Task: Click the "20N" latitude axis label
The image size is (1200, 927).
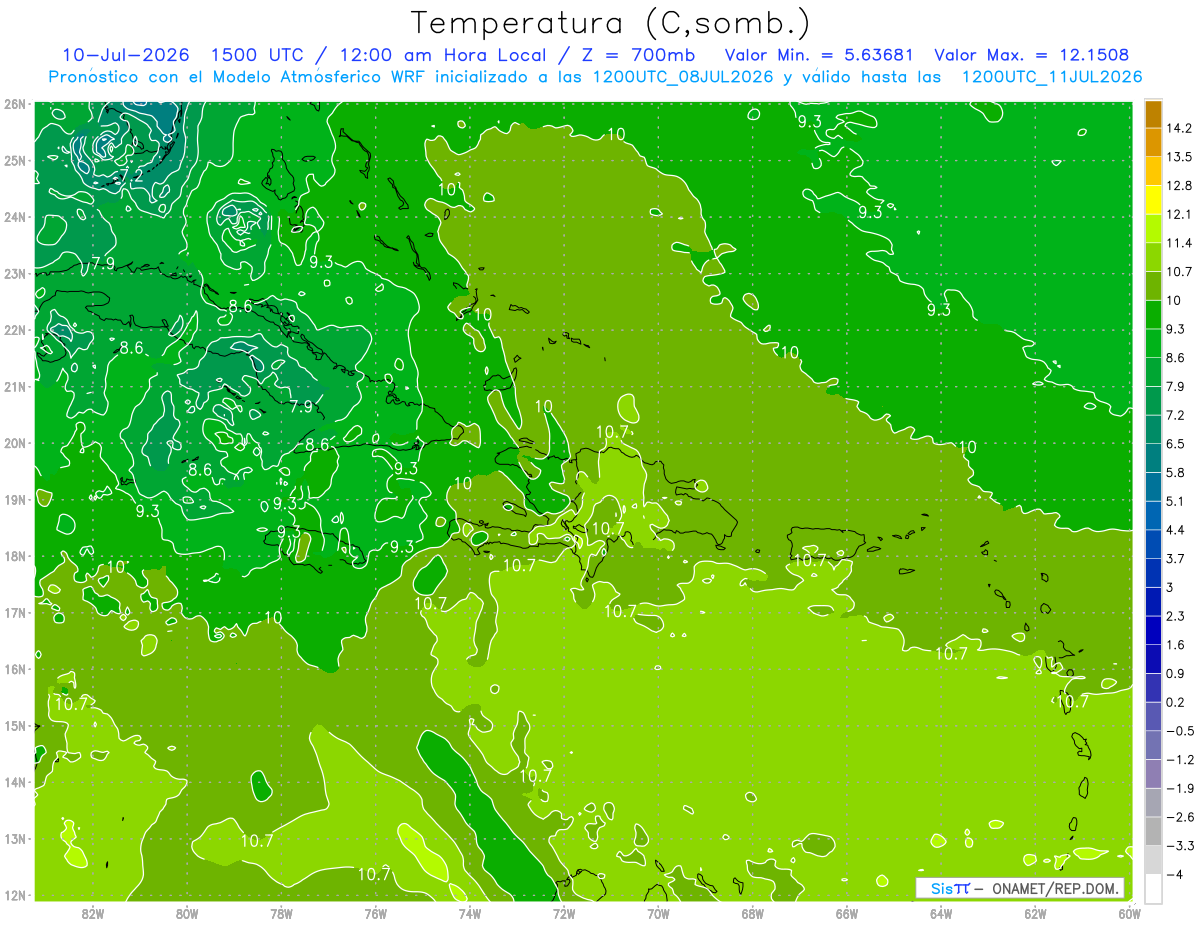Action: (x=14, y=443)
